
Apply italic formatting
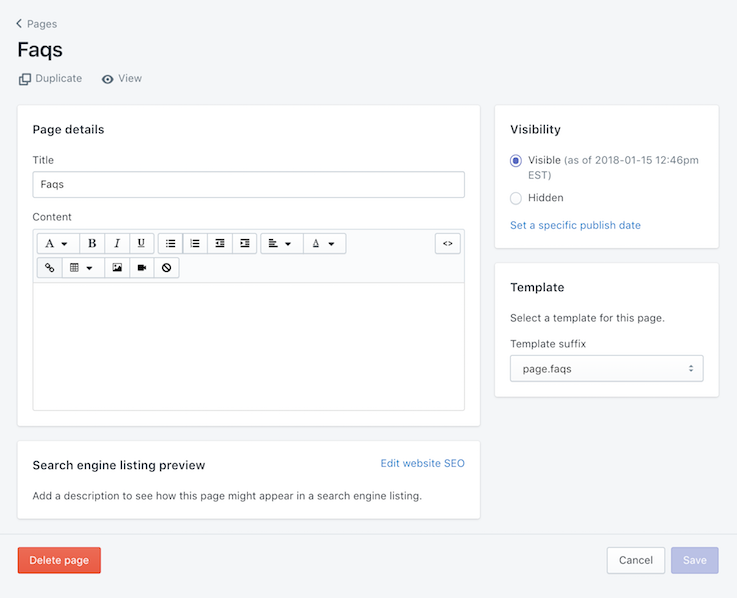[x=117, y=243]
